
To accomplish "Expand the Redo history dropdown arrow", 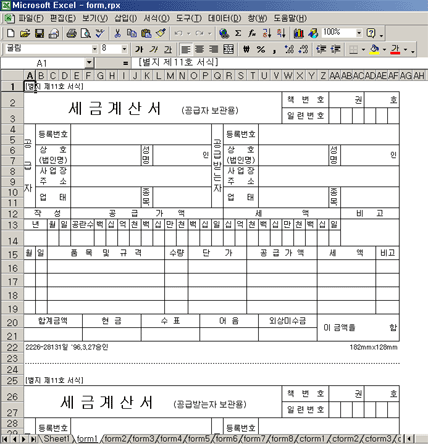I will pos(210,33).
